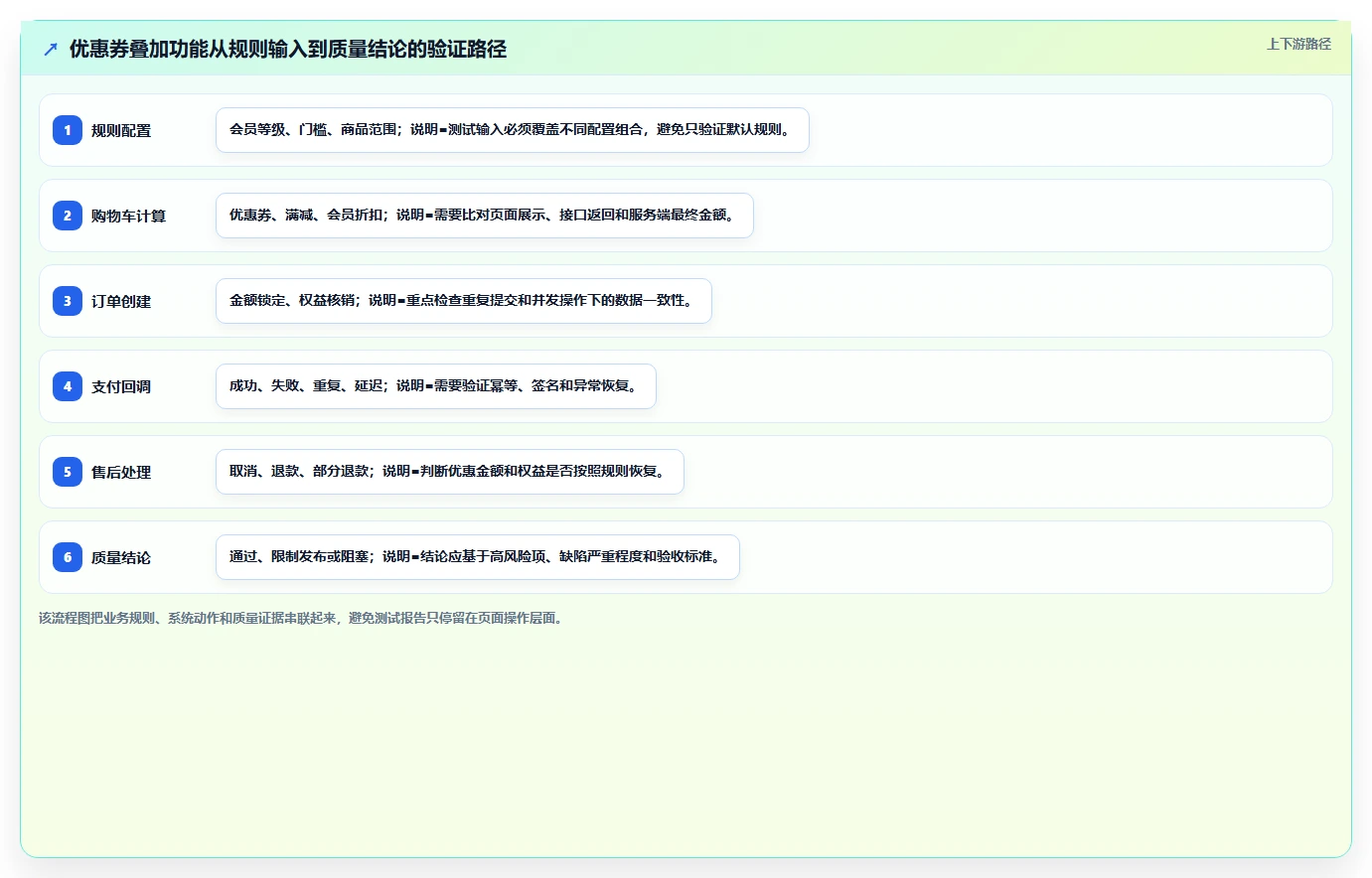Select step badge 6 for 质量结论
The image size is (1372, 878).
[68, 557]
